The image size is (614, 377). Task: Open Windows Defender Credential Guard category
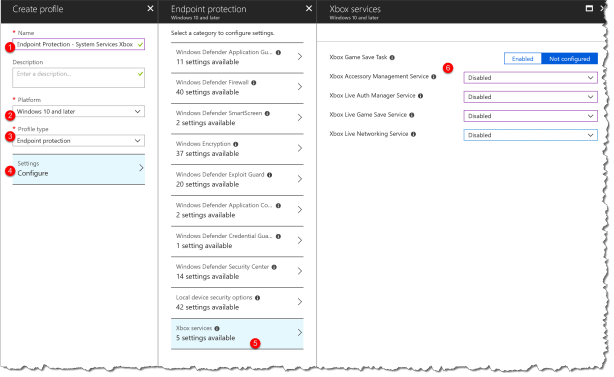pyautogui.click(x=237, y=241)
